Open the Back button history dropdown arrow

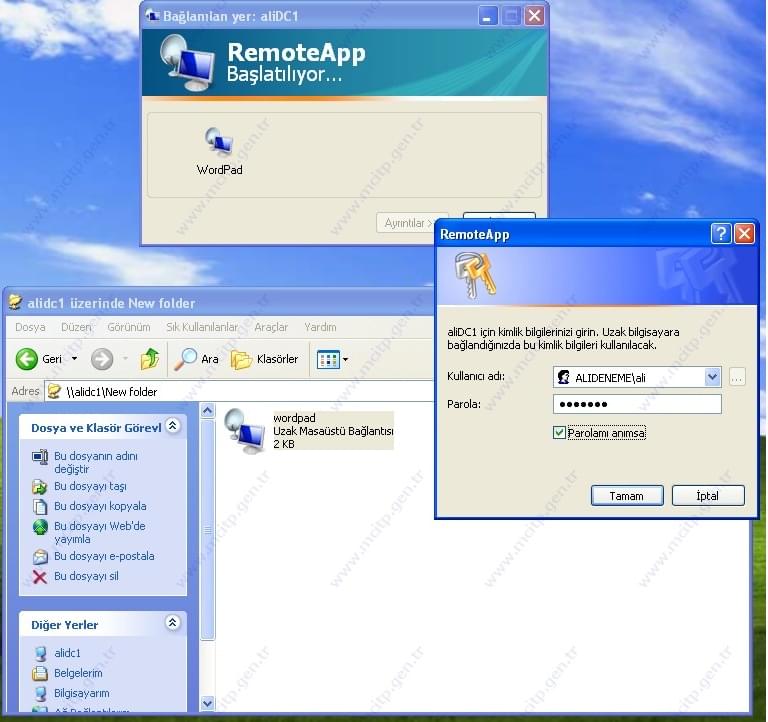click(74, 359)
